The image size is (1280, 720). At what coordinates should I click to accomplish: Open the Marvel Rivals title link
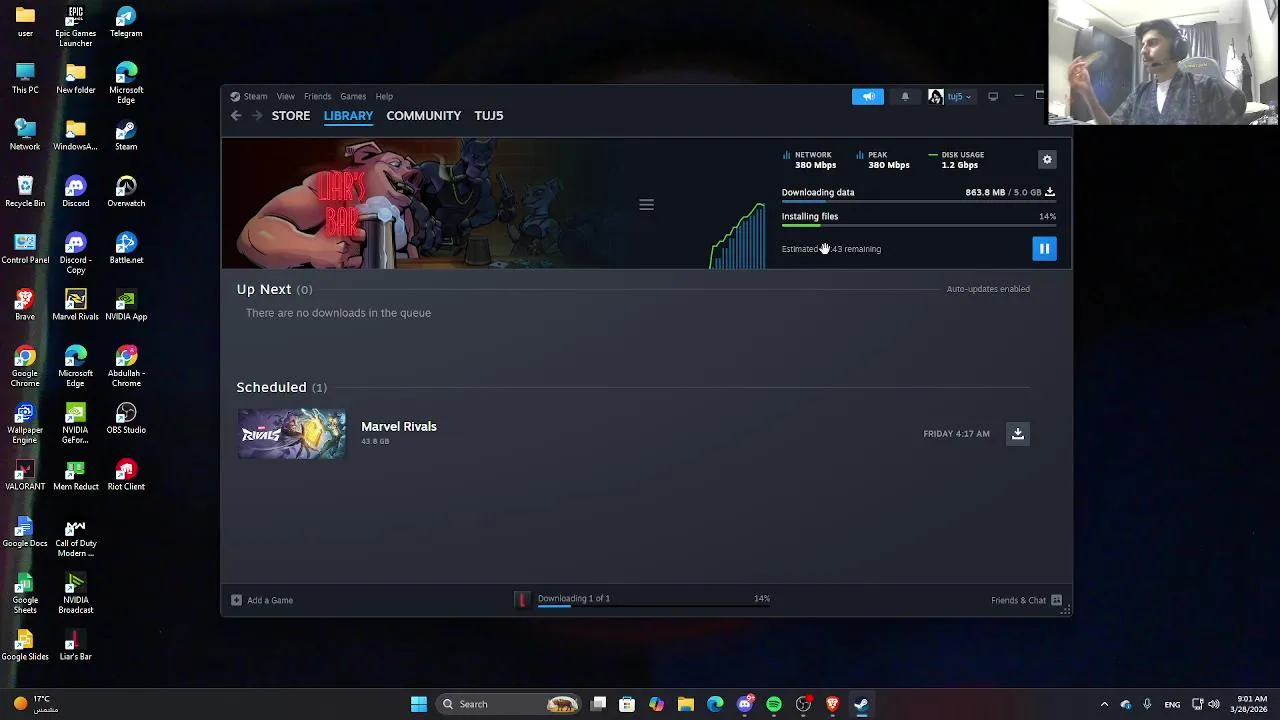tap(399, 427)
